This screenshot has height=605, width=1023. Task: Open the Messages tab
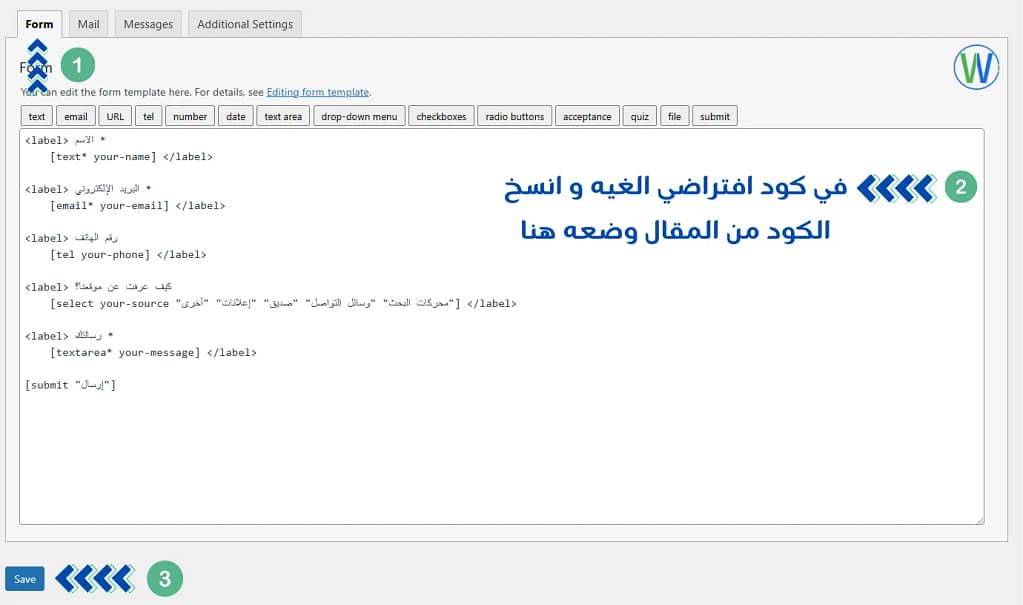click(x=147, y=24)
